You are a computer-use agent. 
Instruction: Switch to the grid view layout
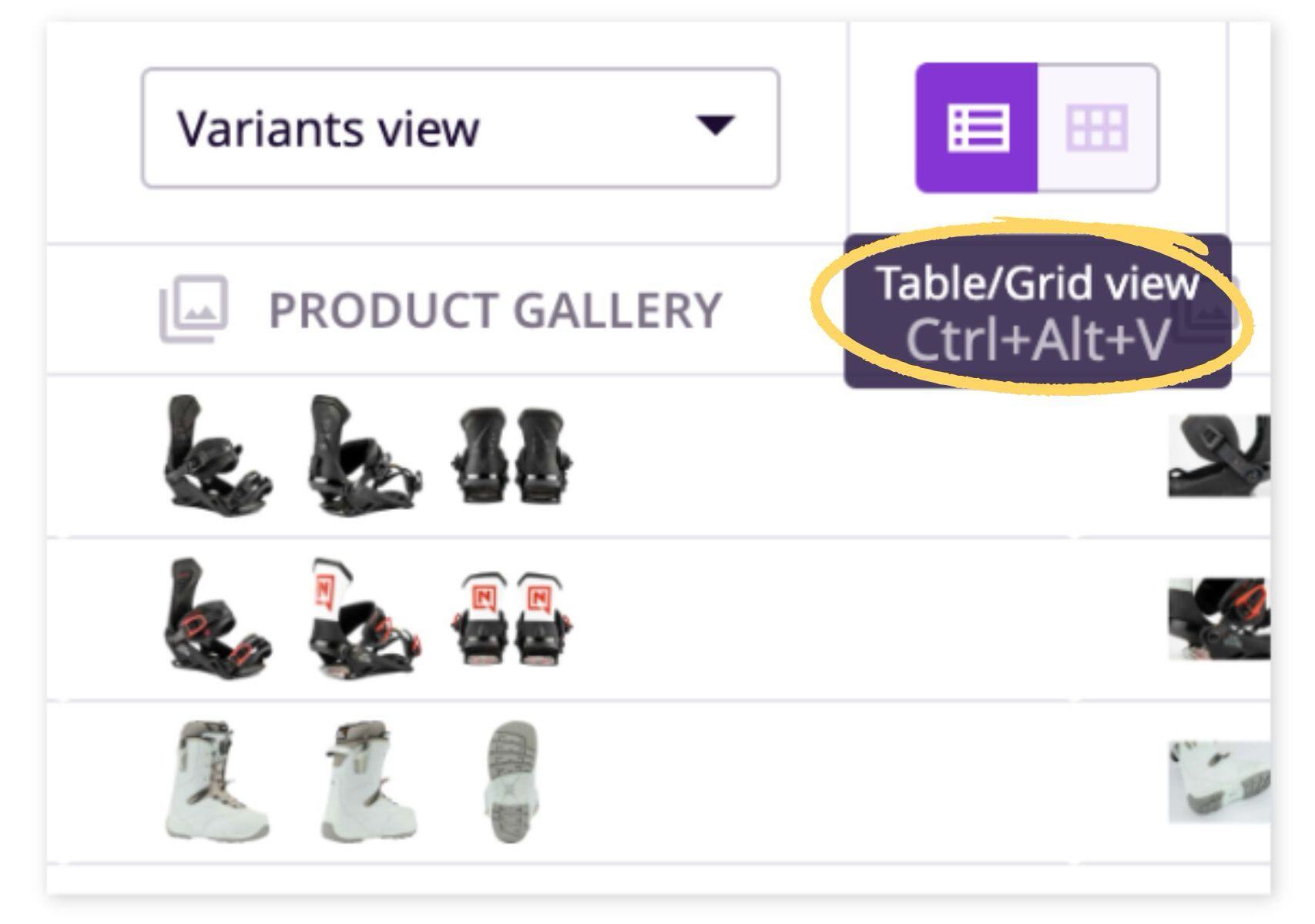(1097, 128)
